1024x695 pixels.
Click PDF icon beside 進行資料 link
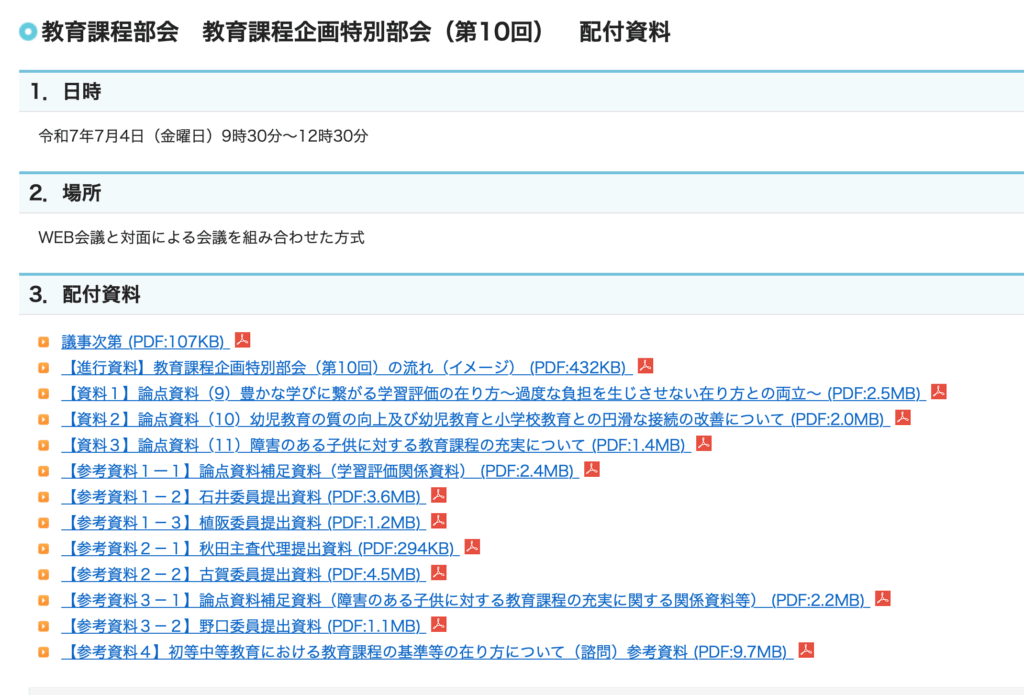click(646, 366)
